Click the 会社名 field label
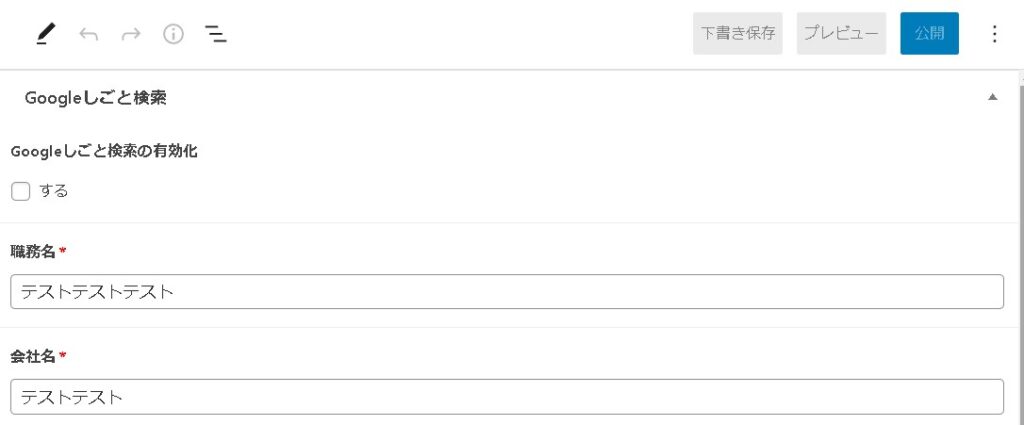Viewport: 1024px width, 425px height. pyautogui.click(x=33, y=355)
